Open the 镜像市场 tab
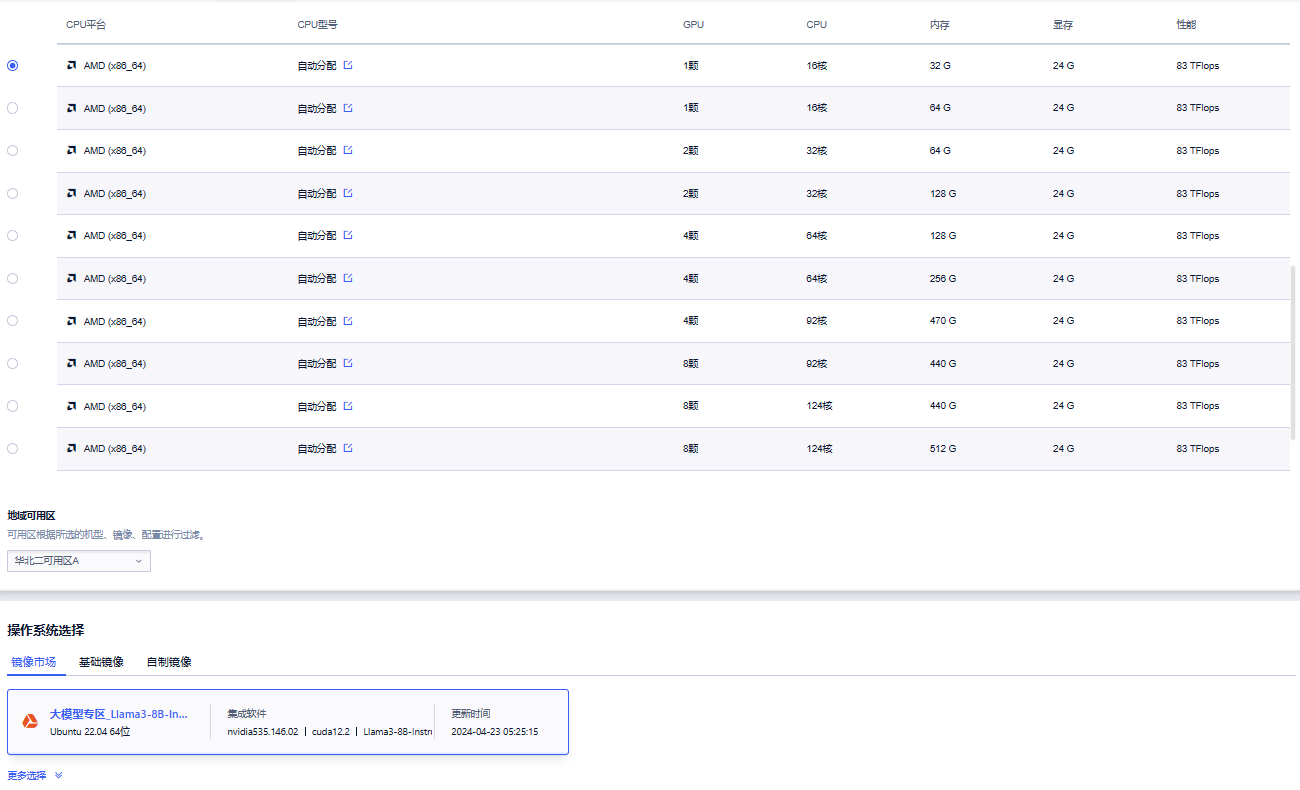The image size is (1300, 790). coord(33,662)
